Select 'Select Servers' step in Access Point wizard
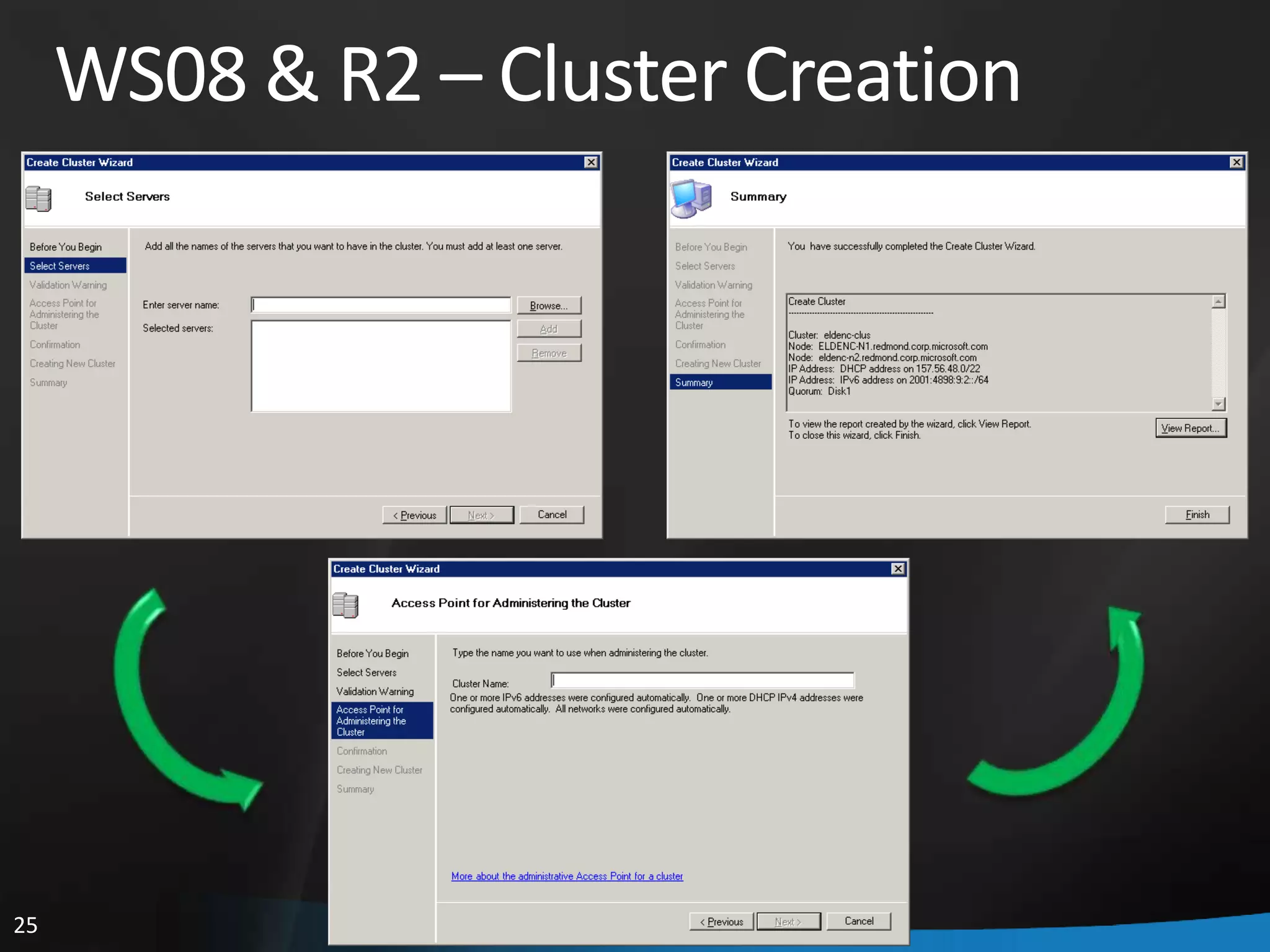This screenshot has width=1270, height=952. click(x=366, y=672)
